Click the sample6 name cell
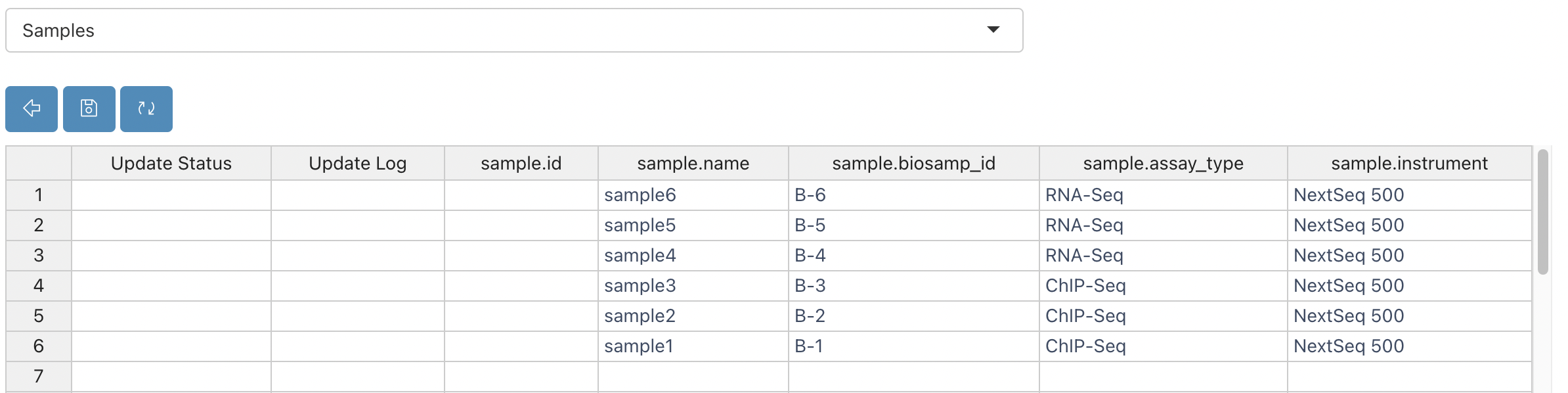The image size is (1568, 393). [693, 195]
